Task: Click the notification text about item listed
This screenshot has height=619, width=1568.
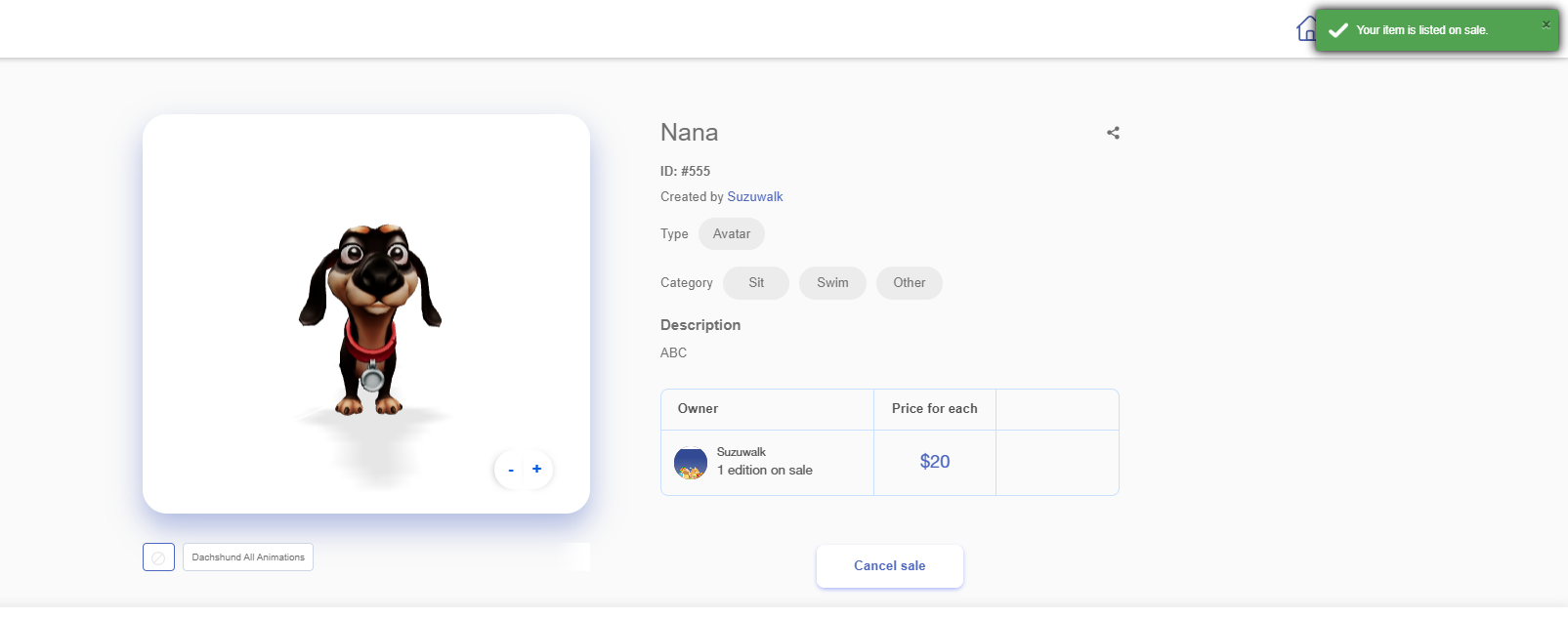Action: coord(1421,30)
